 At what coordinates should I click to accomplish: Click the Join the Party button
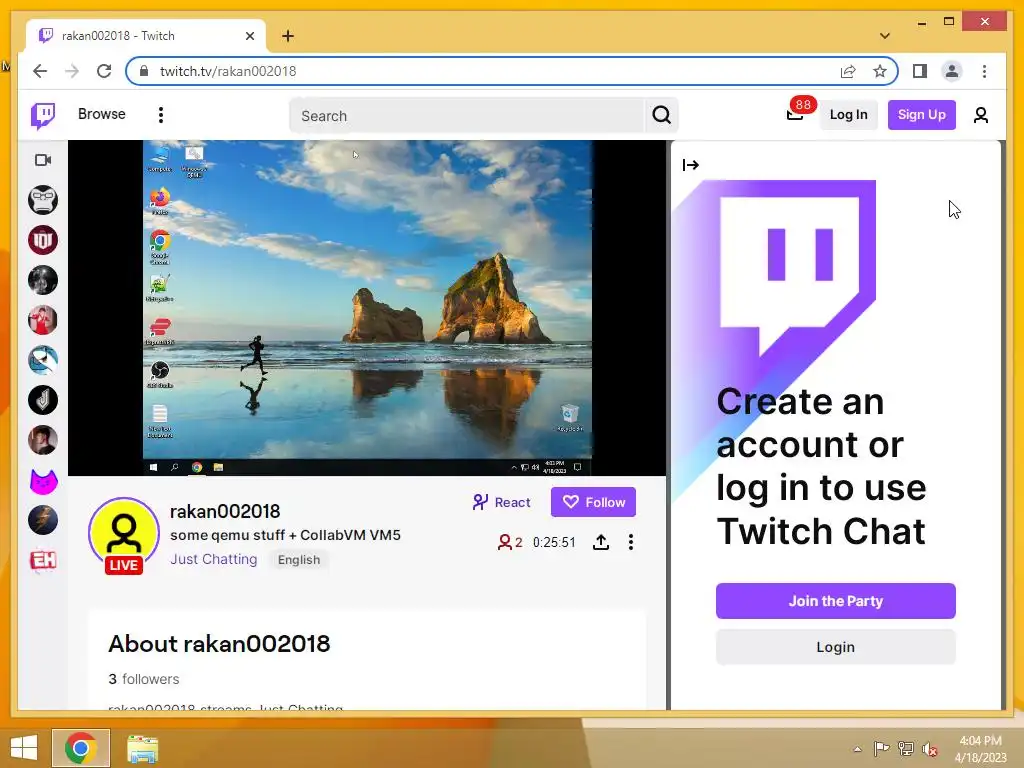click(835, 601)
